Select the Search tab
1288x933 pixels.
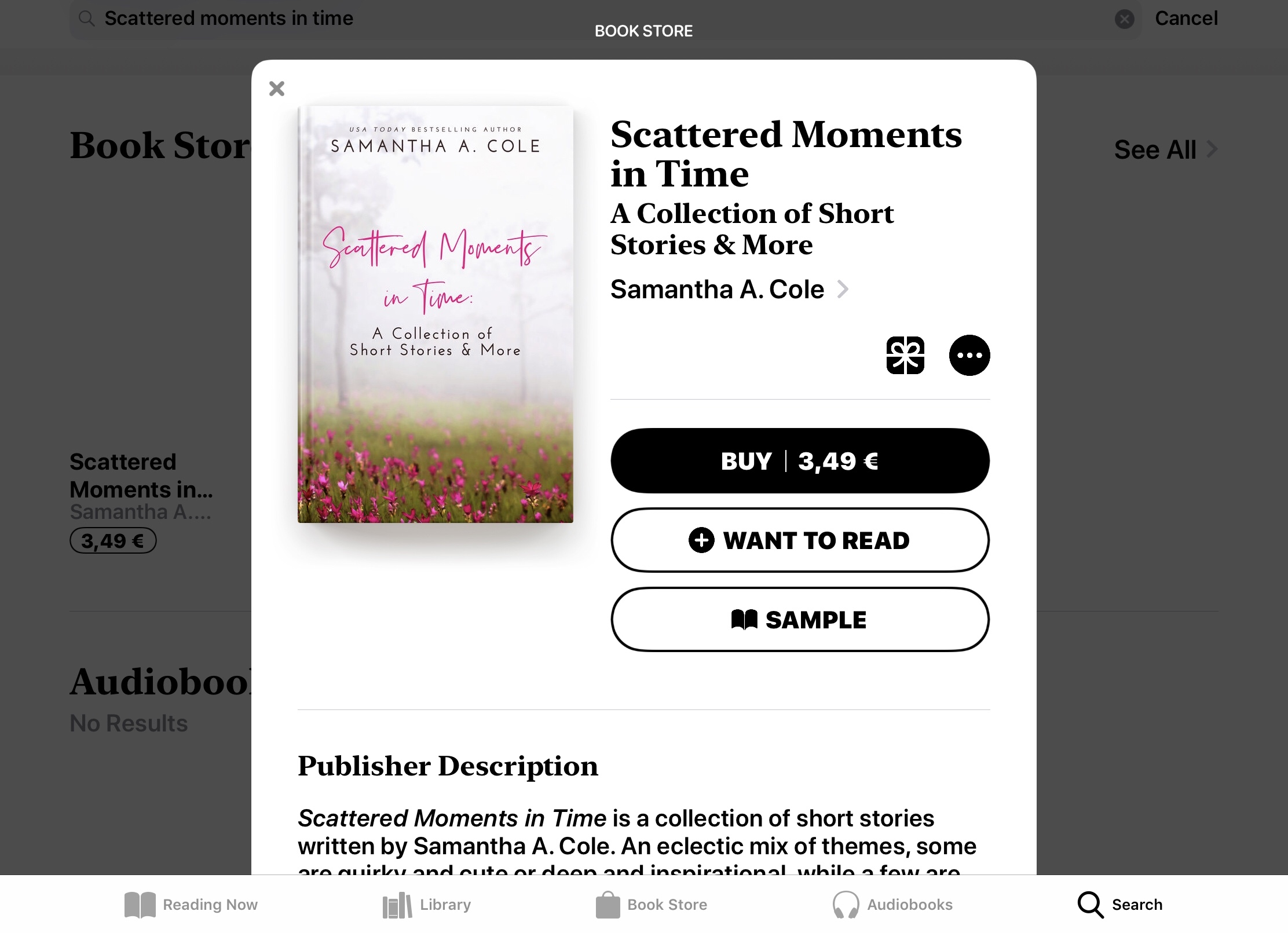pos(1120,904)
